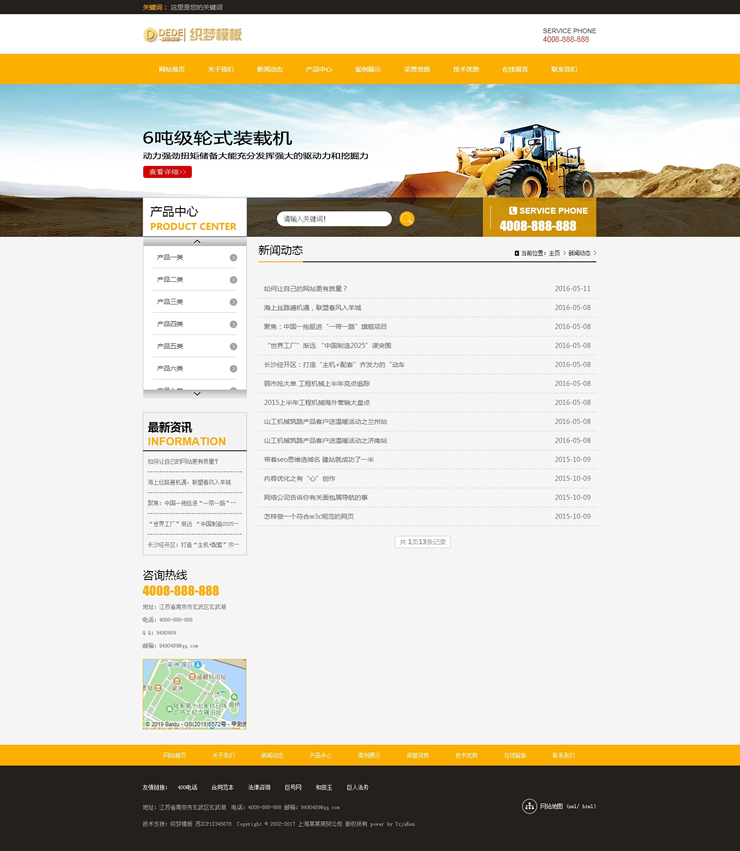740x851 pixels.
Task: Open 产品六类 category in sidebar
Action: pyautogui.click(x=170, y=368)
